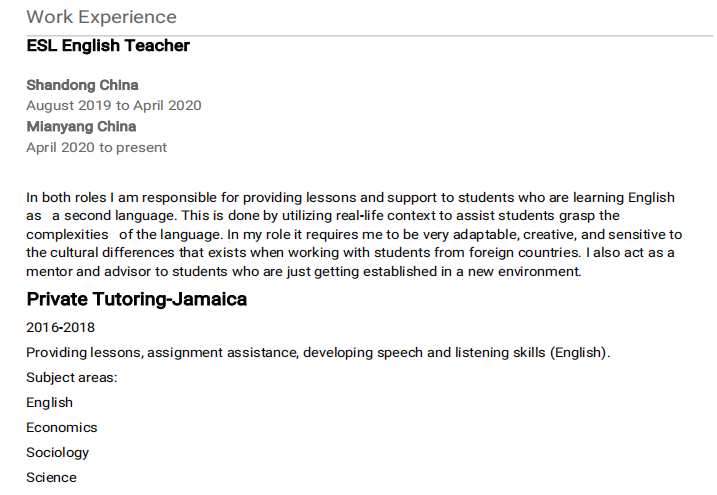Select the Mianyang China location text
This screenshot has width=717, height=495.
[81, 127]
